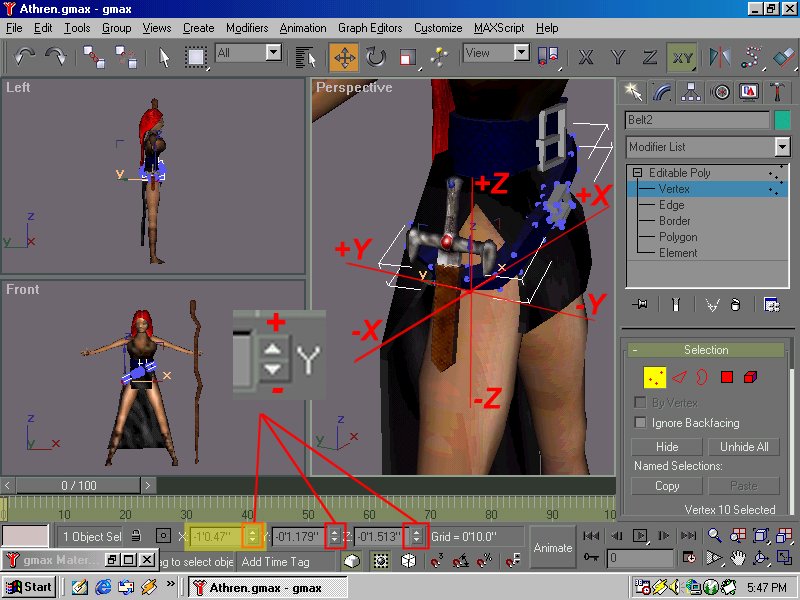800x600 pixels.
Task: Choose the Select Object arrow tool
Action: (164, 57)
